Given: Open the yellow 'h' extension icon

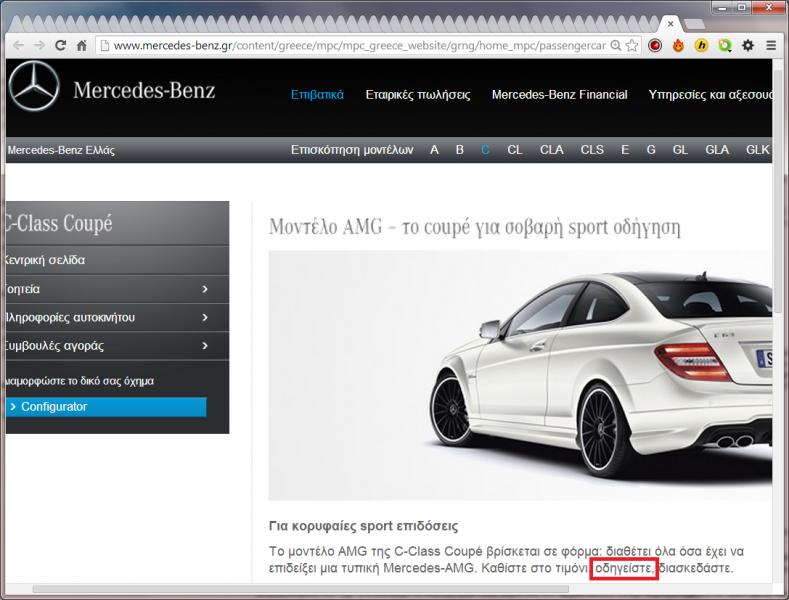Looking at the screenshot, I should [701, 45].
